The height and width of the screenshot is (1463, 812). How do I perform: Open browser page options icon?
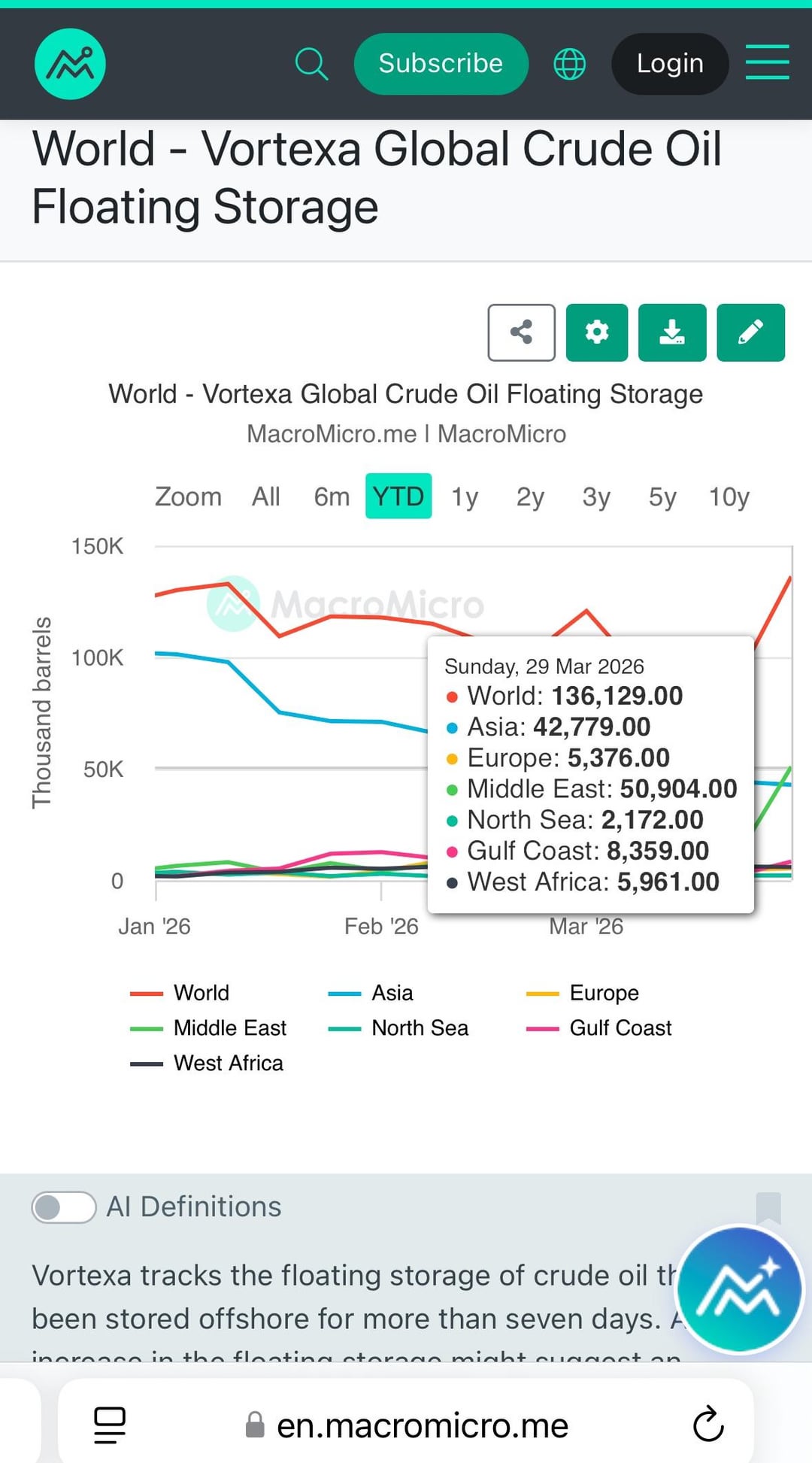point(110,1425)
